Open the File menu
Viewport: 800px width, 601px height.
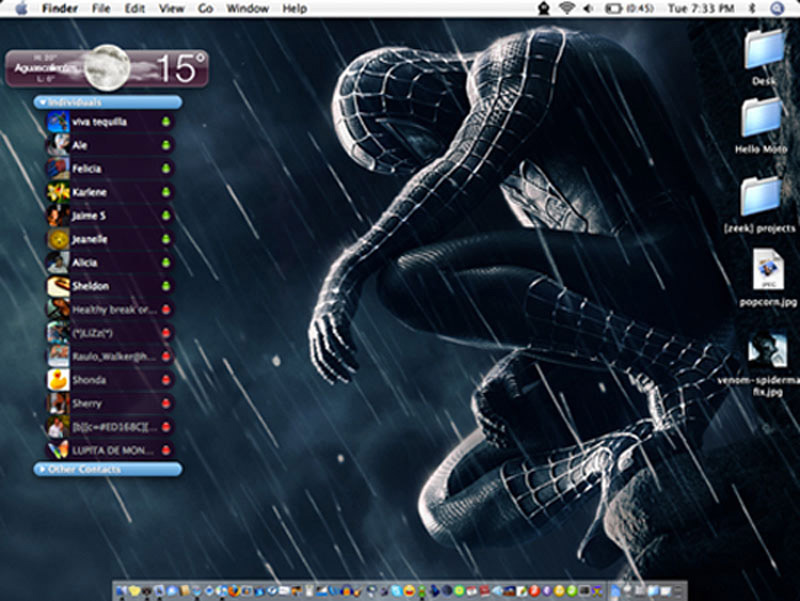(101, 9)
